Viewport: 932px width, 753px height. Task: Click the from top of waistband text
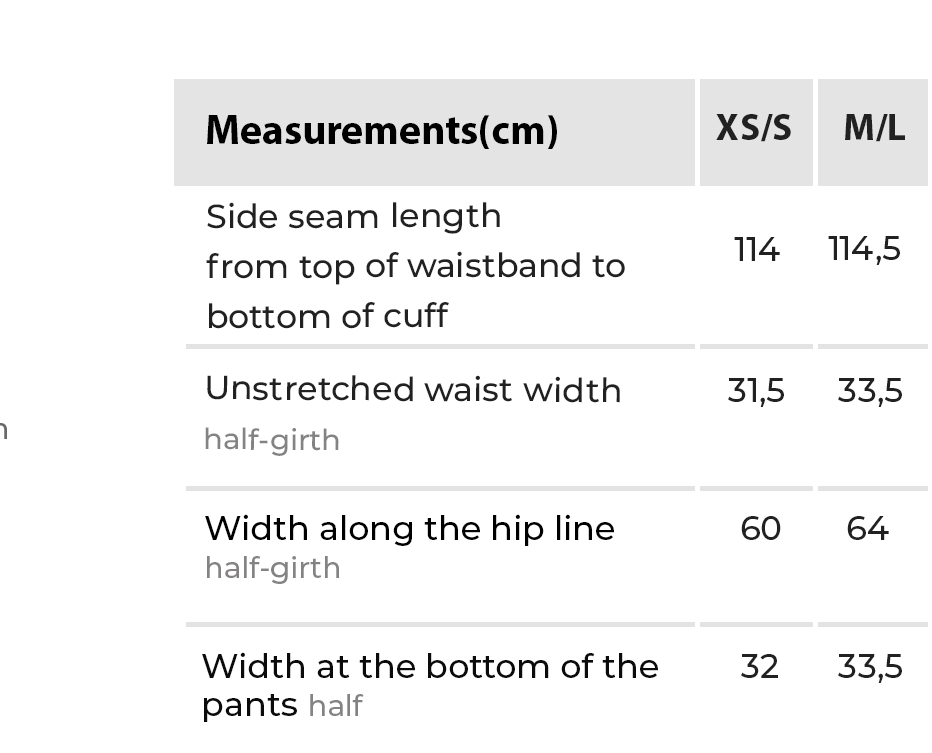pos(415,266)
